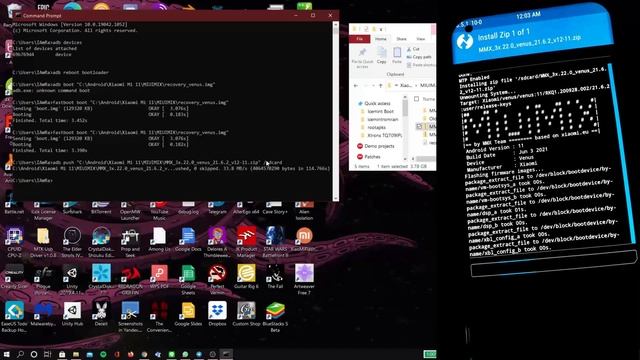This screenshot has height=360, width=640.
Task: Click the Paste ribbon button
Action: 397,55
